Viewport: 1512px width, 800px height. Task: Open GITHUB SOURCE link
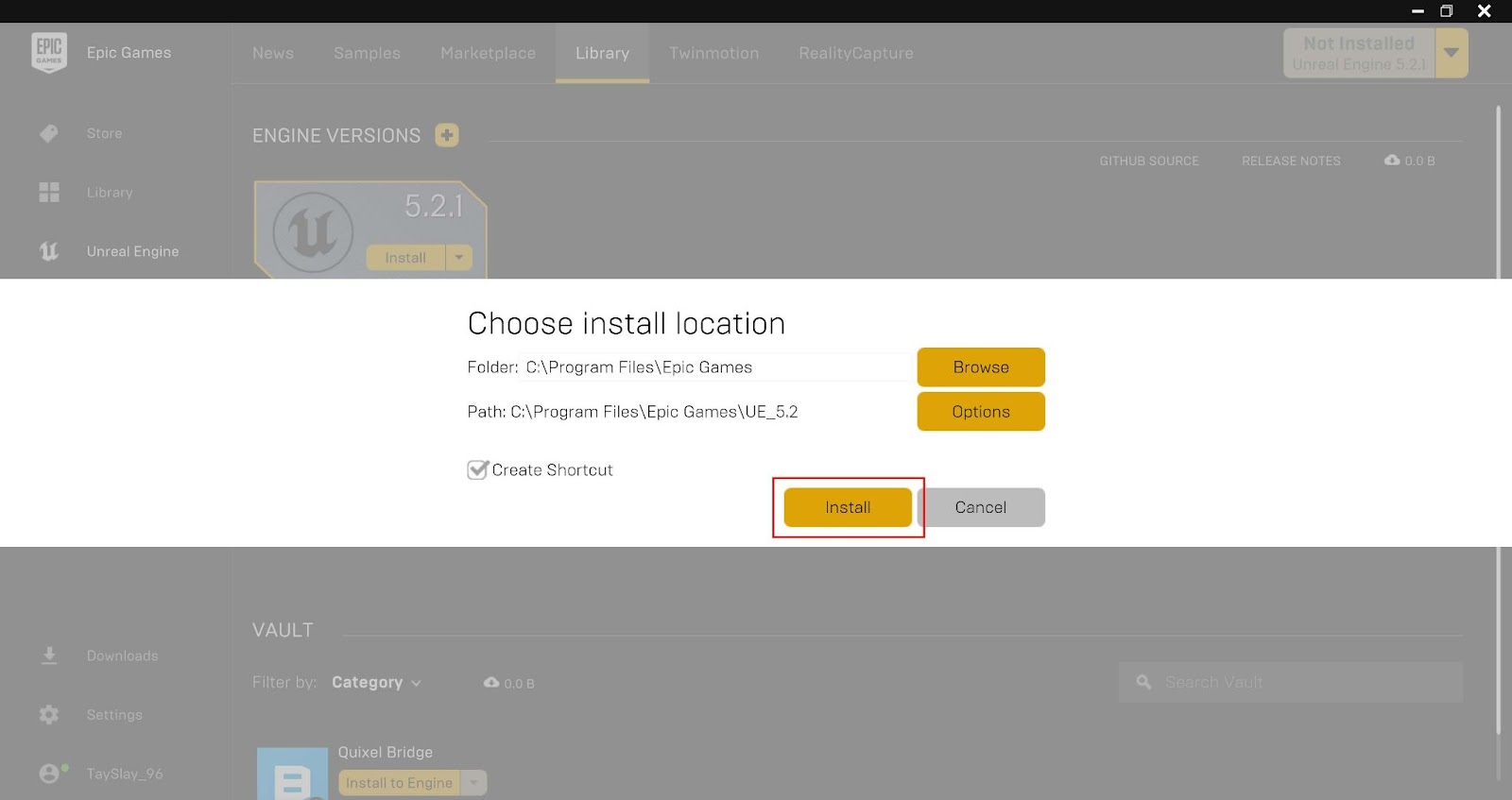point(1149,161)
